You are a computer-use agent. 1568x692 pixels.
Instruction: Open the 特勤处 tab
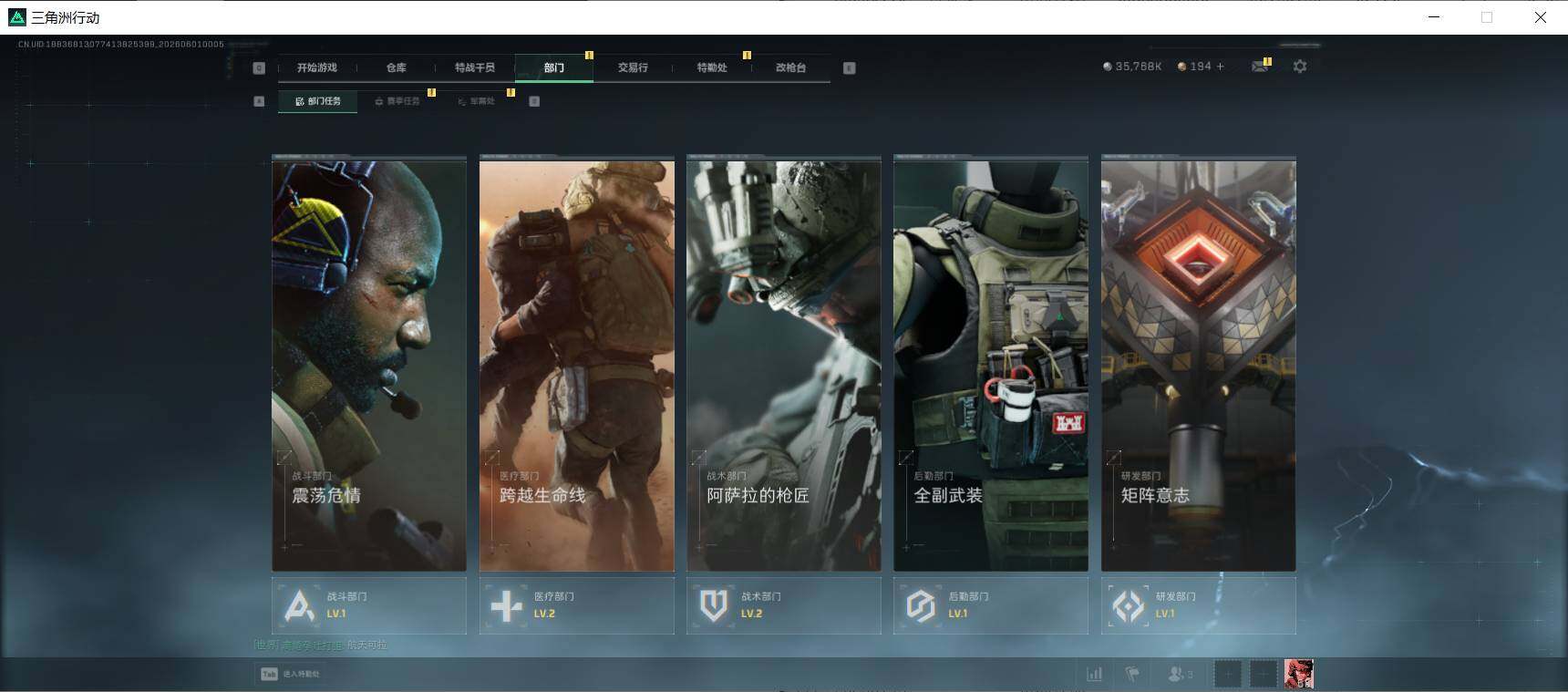(x=712, y=67)
